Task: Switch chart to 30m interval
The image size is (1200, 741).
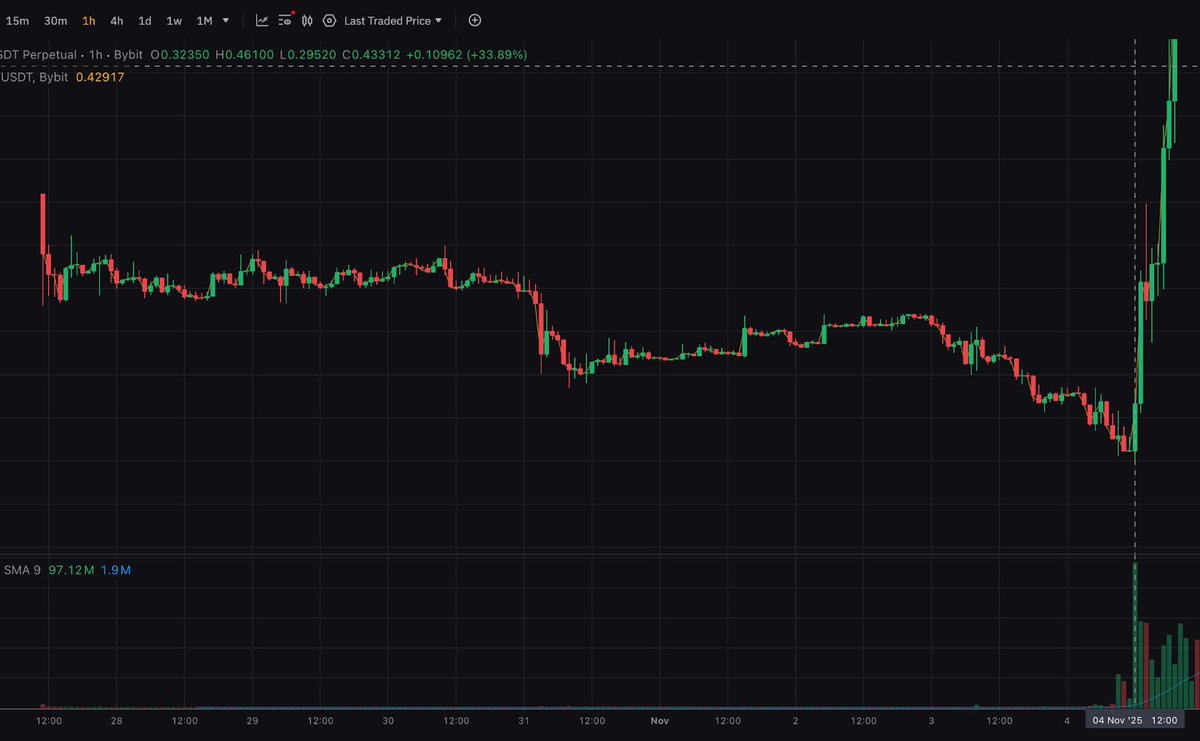Action: click(56, 20)
